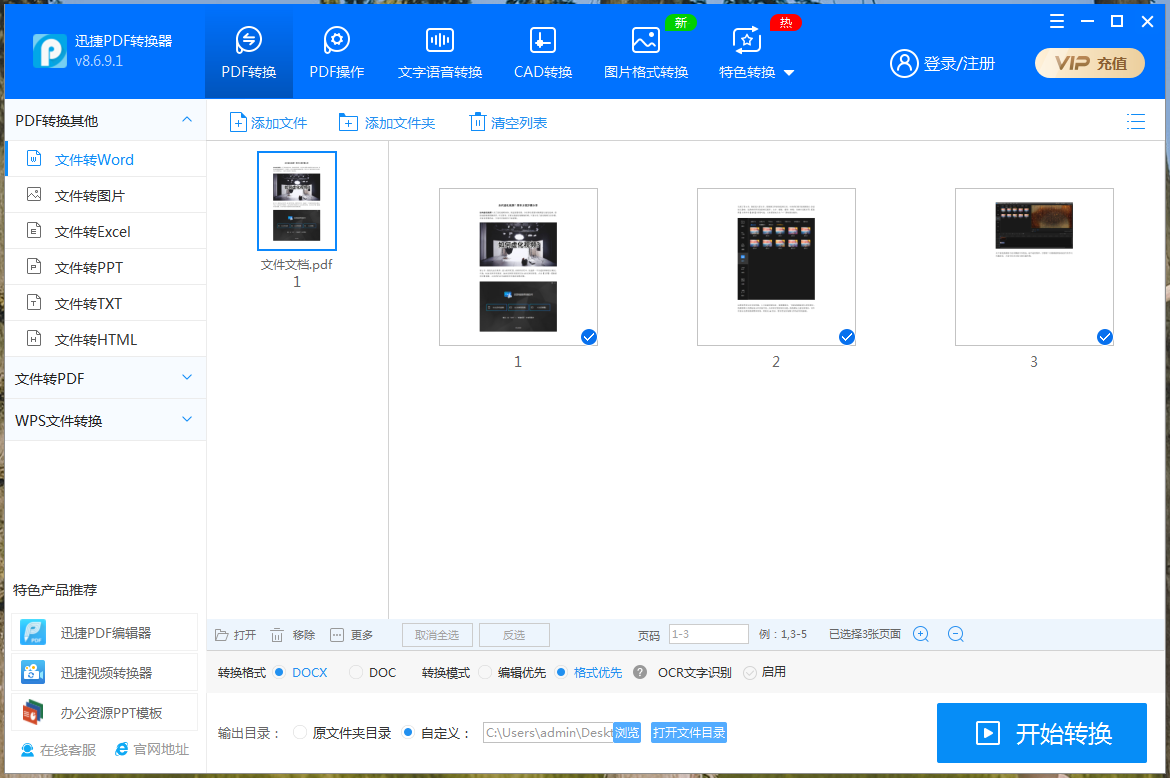Image resolution: width=1170 pixels, height=778 pixels.
Task: Select 文件转TXT in sidebar
Action: click(x=105, y=303)
